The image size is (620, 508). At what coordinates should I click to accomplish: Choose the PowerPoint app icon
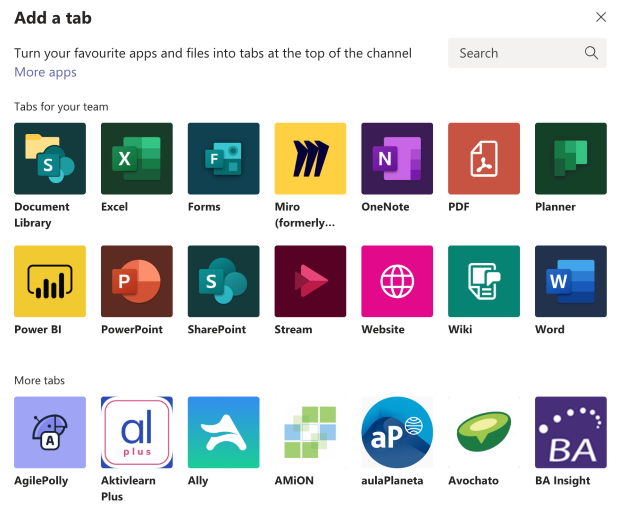click(137, 281)
